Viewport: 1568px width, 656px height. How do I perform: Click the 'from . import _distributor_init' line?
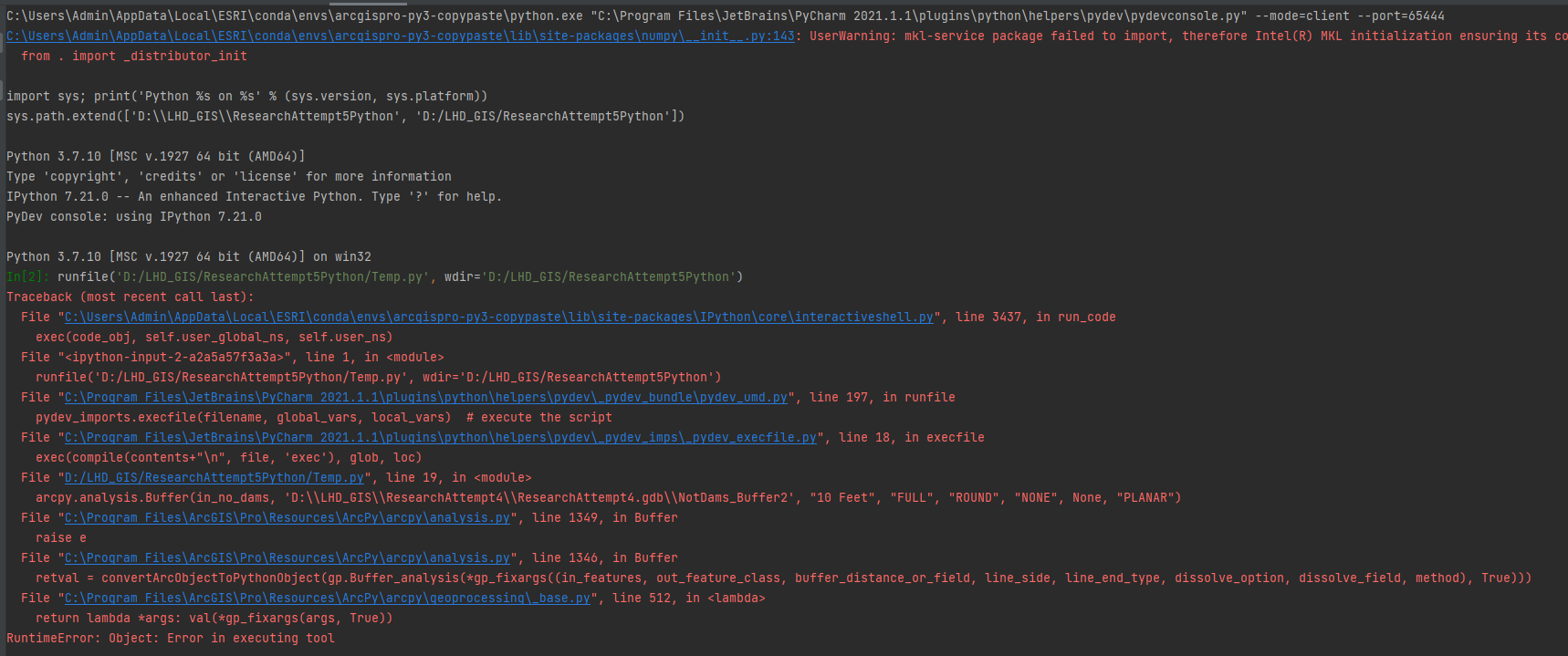tap(133, 56)
